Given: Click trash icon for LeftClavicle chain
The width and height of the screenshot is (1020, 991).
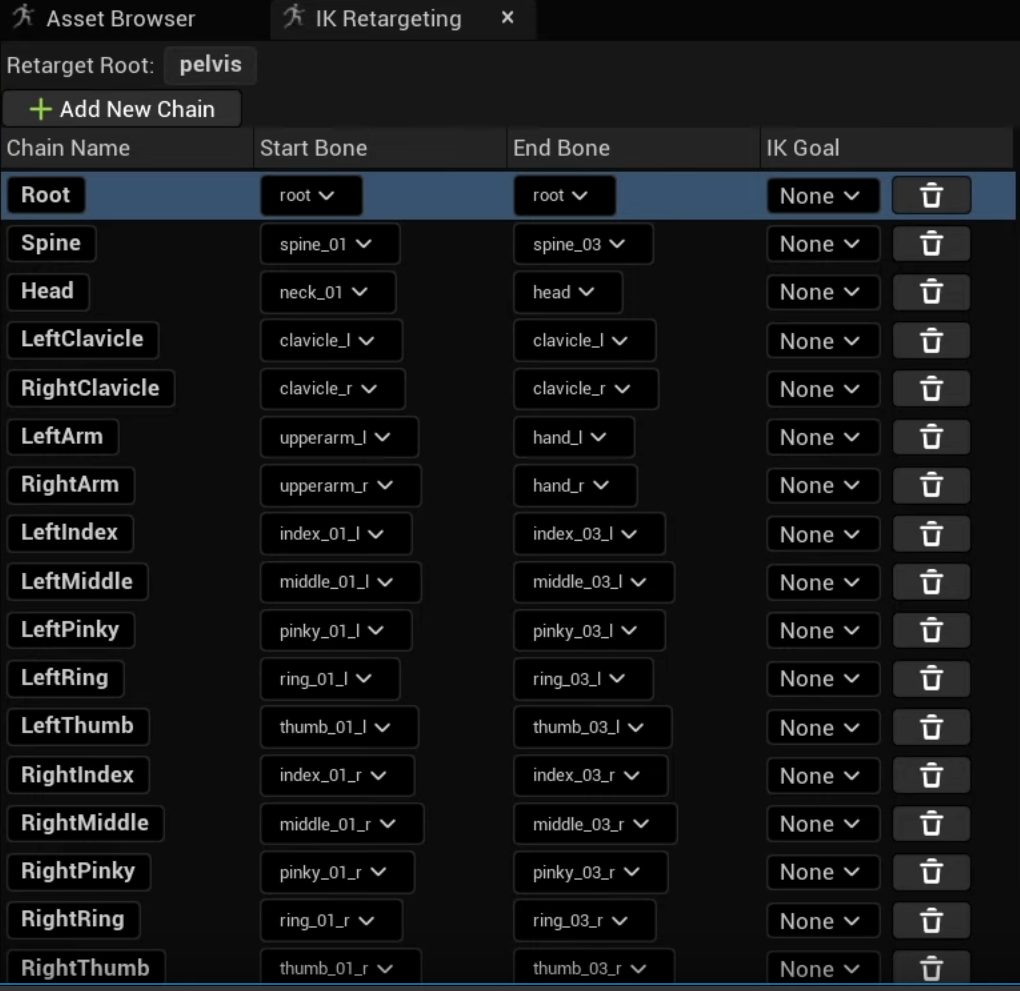Looking at the screenshot, I should 931,341.
